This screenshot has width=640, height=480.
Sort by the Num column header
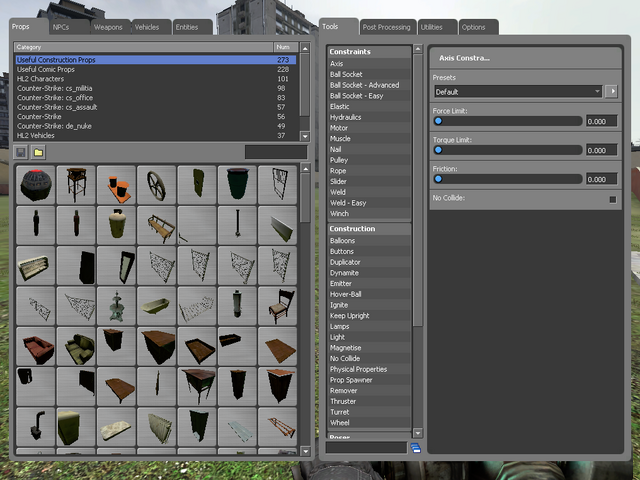[286, 47]
